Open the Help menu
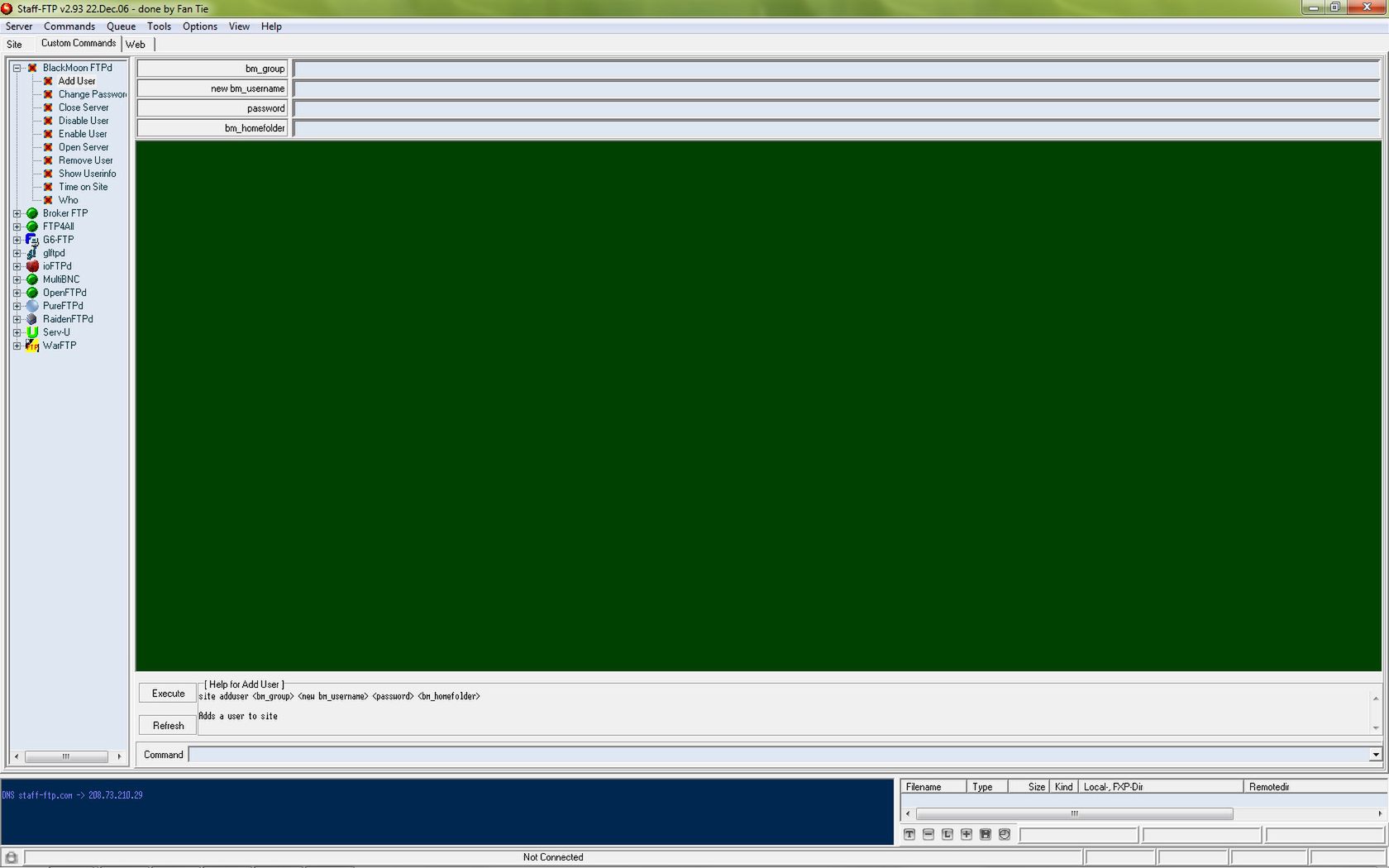Viewport: 1389px width, 868px height. click(x=271, y=26)
